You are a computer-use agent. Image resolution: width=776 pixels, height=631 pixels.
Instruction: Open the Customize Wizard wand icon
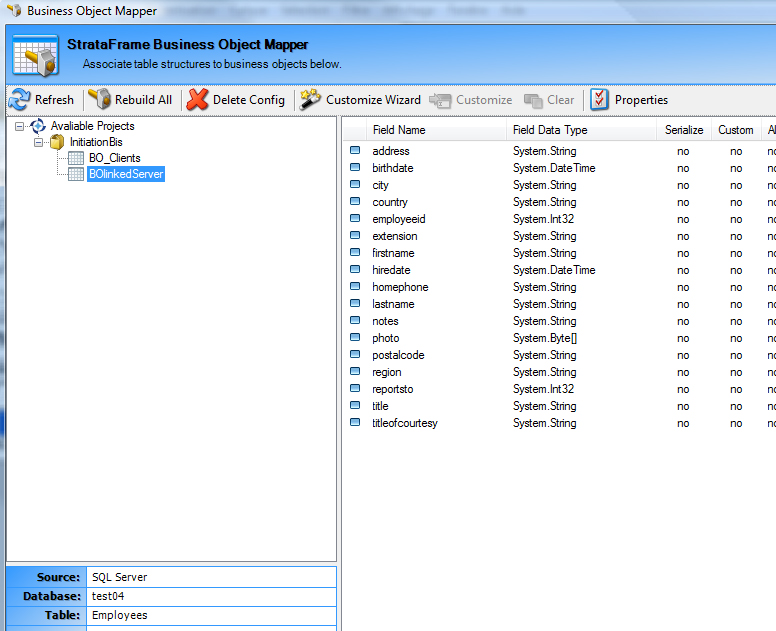(310, 100)
